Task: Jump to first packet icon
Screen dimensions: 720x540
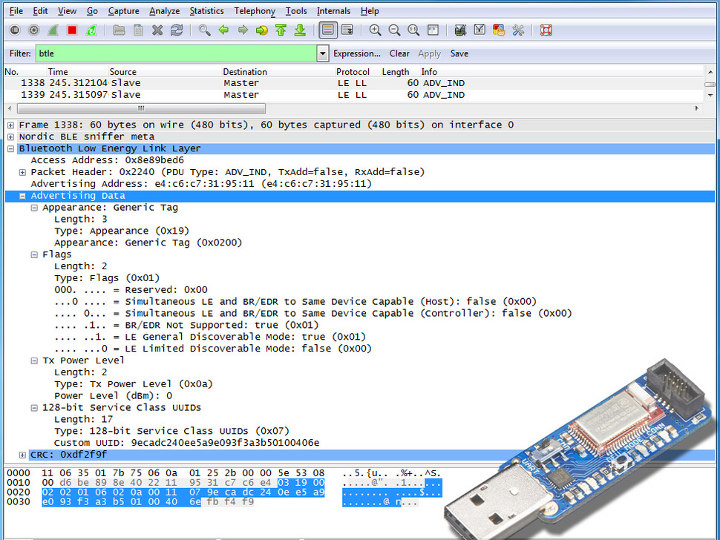Action: click(x=281, y=30)
